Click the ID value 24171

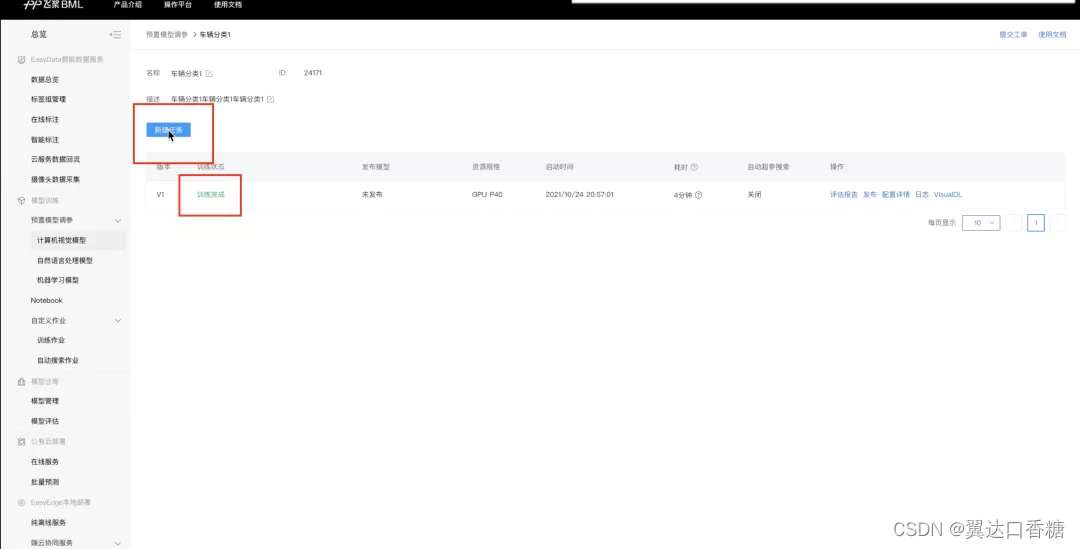313,73
